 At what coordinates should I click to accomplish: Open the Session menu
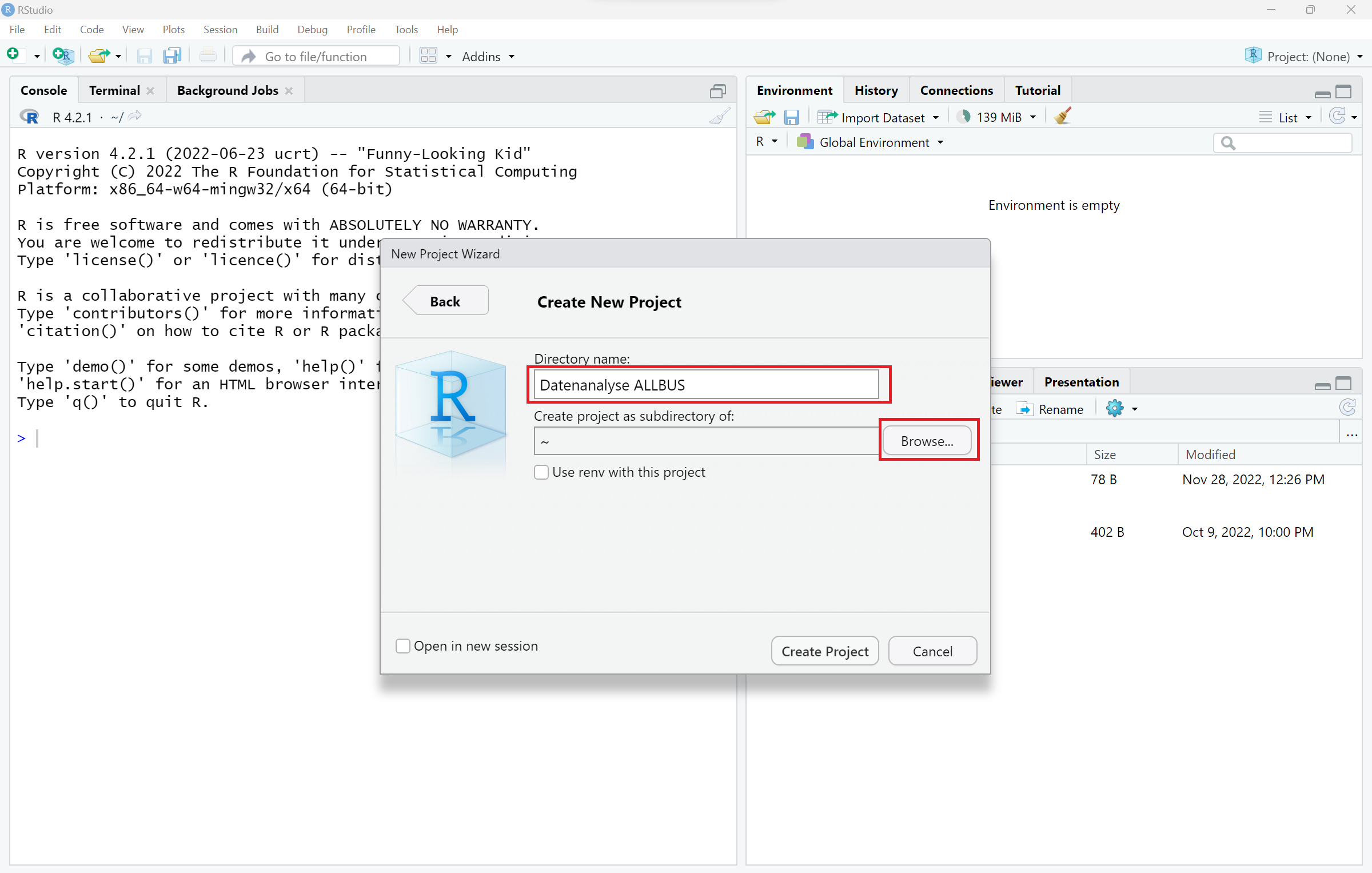pyautogui.click(x=220, y=29)
